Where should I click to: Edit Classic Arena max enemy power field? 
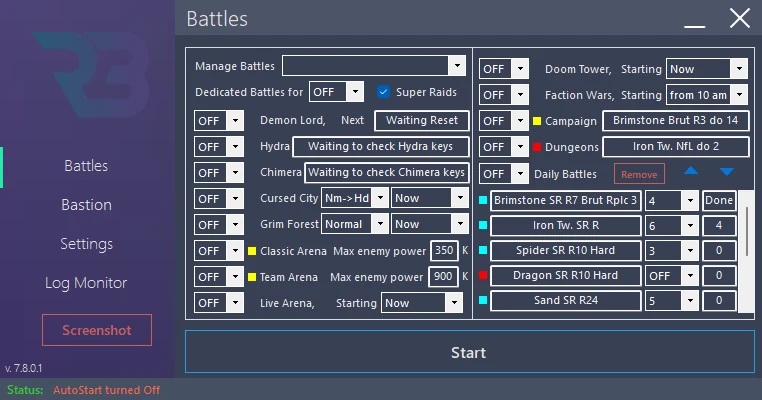point(444,251)
